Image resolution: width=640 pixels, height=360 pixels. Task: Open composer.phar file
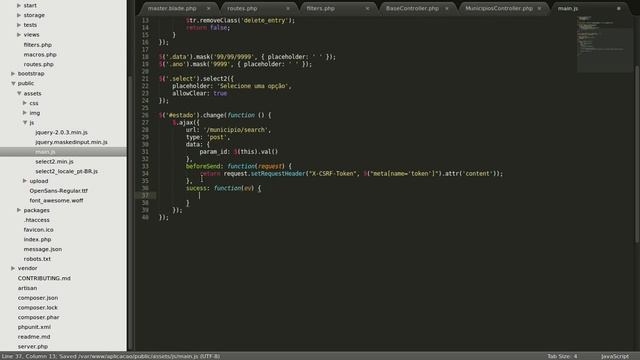(x=38, y=317)
